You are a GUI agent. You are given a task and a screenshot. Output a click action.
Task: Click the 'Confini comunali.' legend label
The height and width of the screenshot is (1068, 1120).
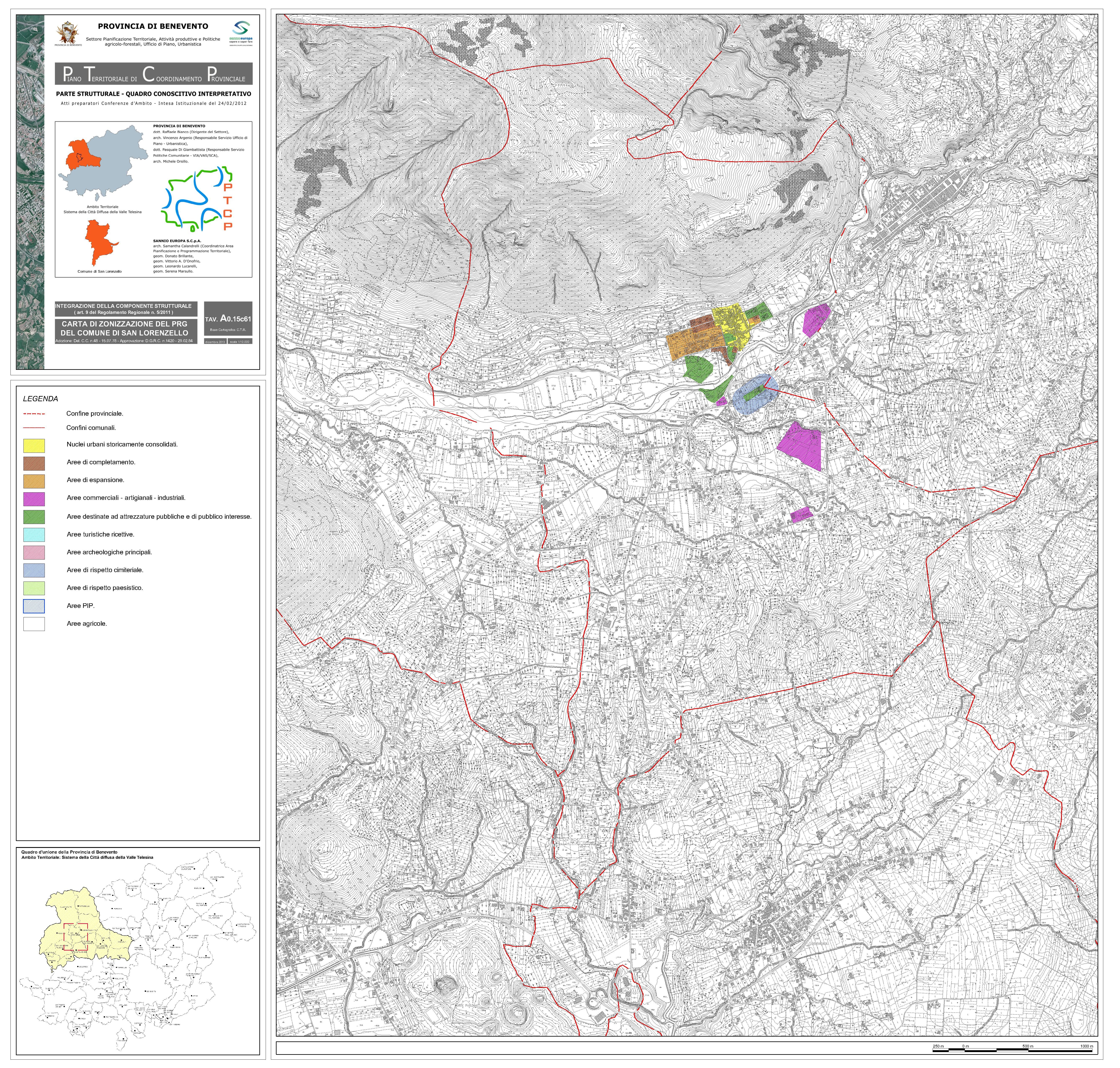(91, 428)
